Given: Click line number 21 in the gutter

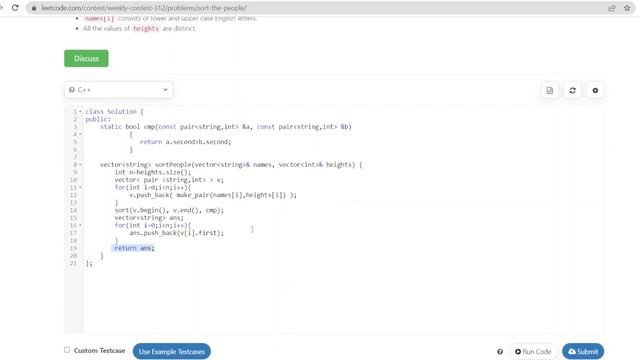Looking at the screenshot, I should 73,263.
